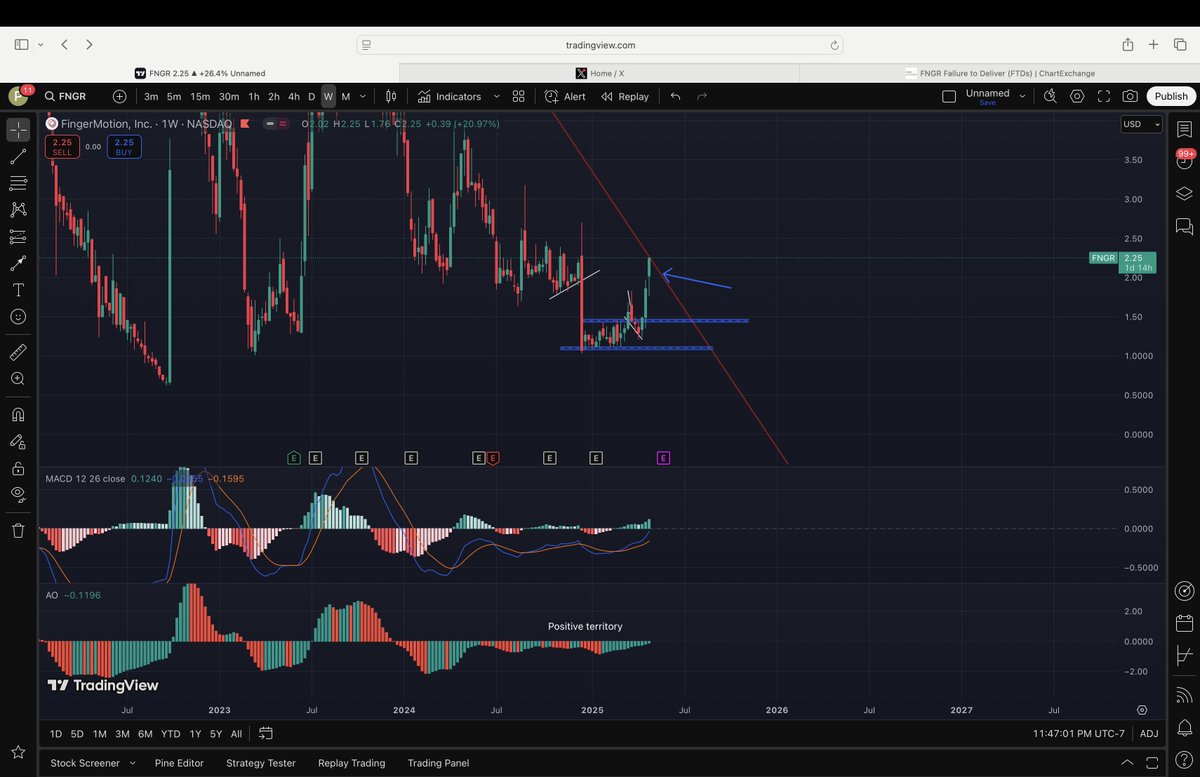1200x777 pixels.
Task: Open the Trading Panel tab
Action: (439, 763)
